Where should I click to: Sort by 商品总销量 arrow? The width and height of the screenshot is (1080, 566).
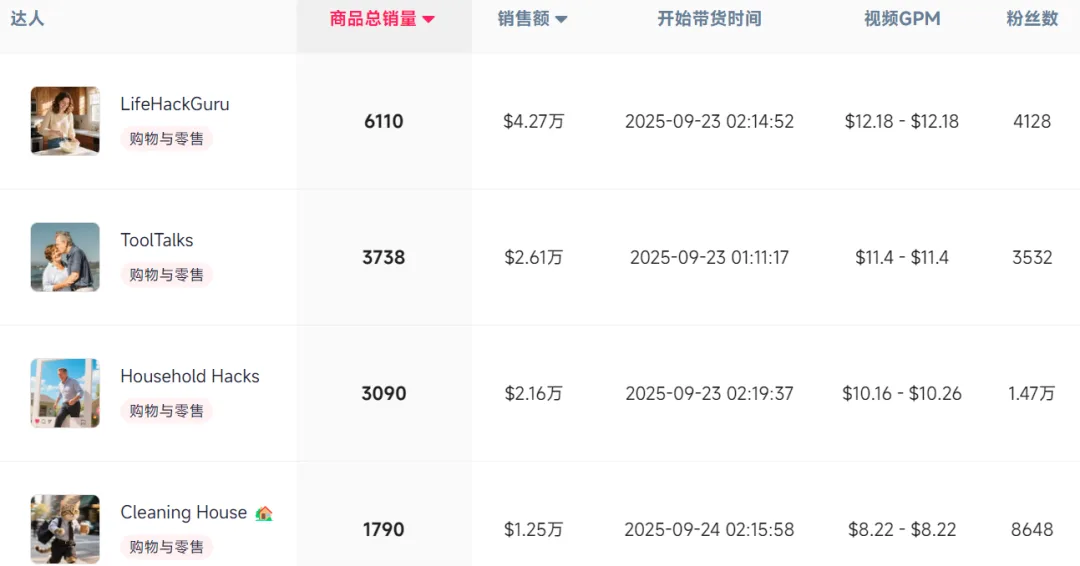428,19
